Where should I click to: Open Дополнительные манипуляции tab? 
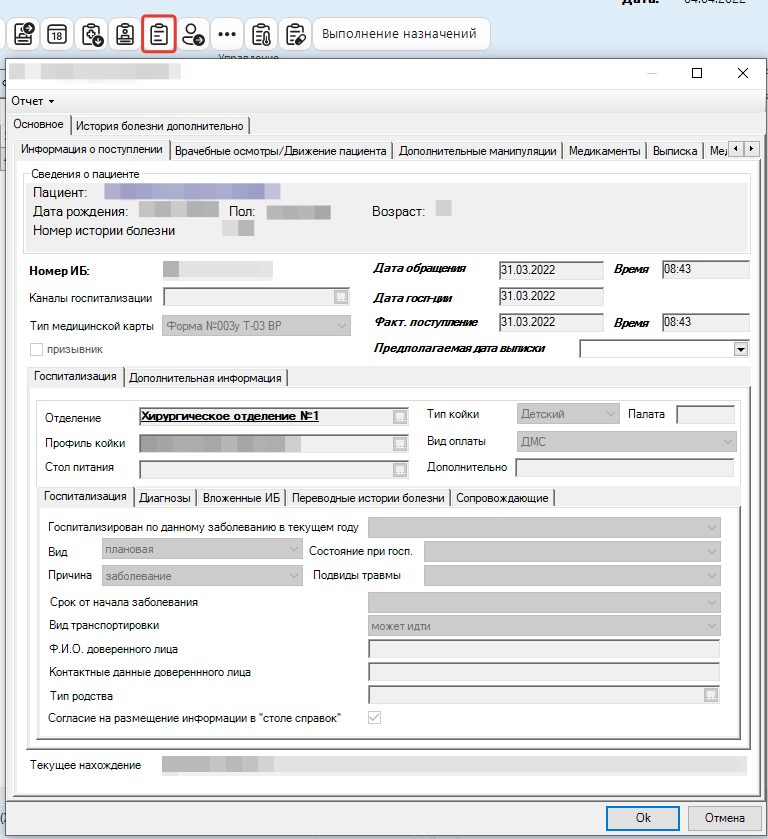[477, 151]
